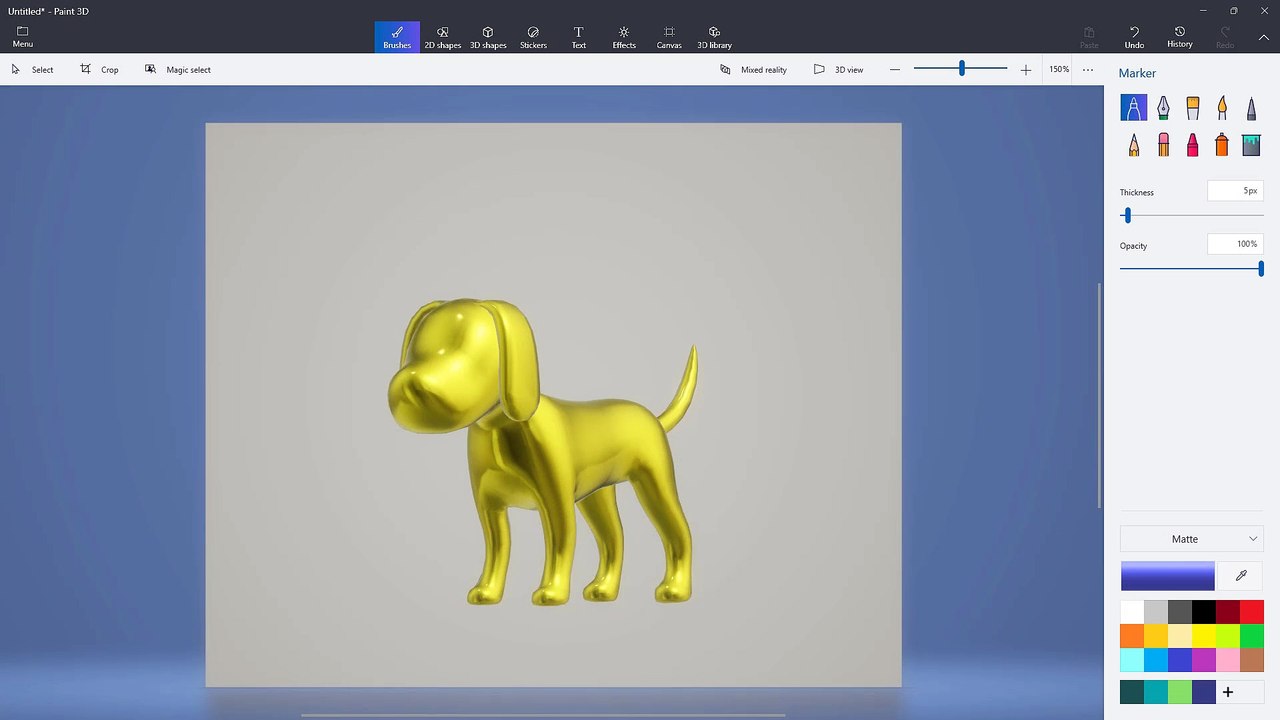Switch to the 3D shapes tab
The image size is (1280, 720).
click(488, 37)
